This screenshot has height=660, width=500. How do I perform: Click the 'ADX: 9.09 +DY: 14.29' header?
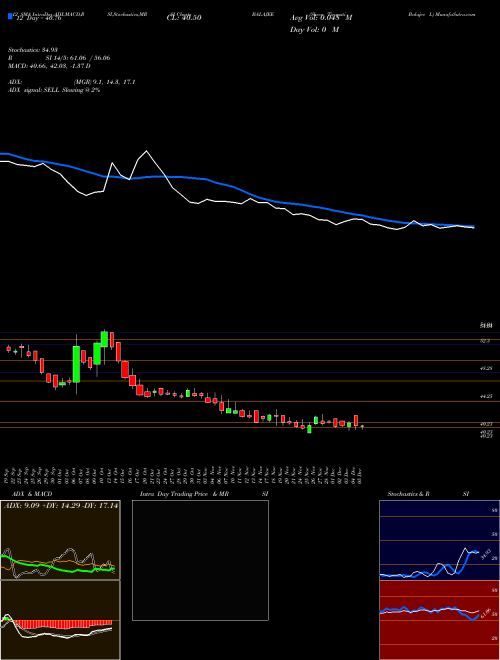tap(61, 506)
